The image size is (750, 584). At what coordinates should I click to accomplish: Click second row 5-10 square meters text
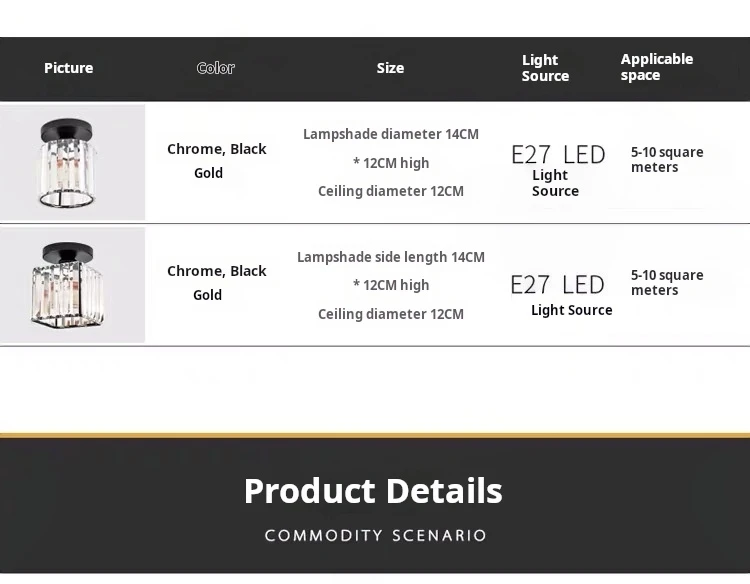tap(667, 282)
